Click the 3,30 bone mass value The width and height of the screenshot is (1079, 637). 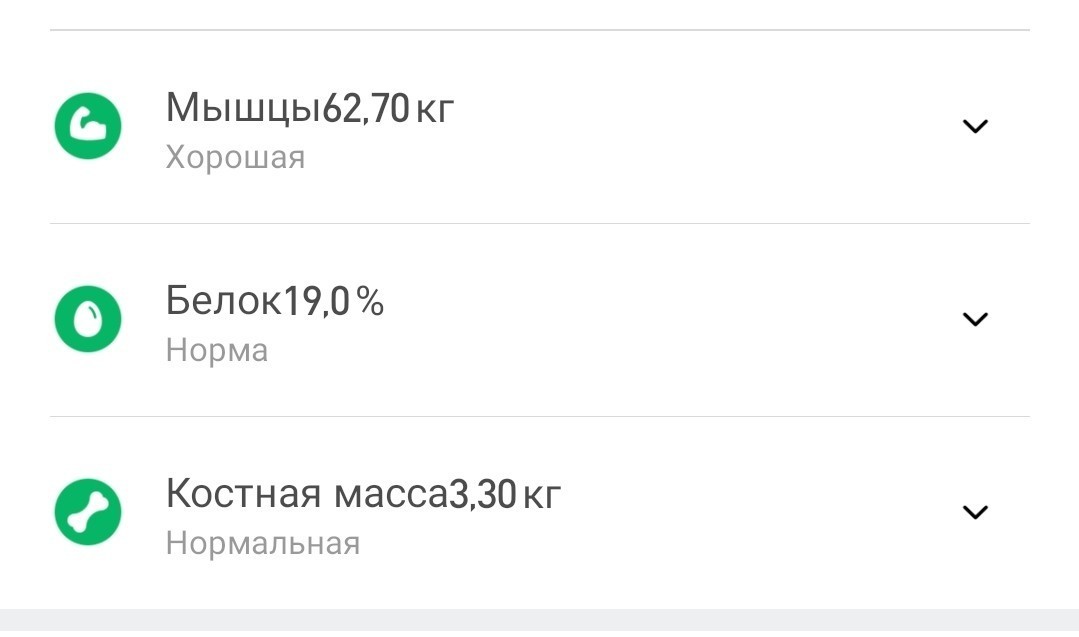[x=482, y=494]
